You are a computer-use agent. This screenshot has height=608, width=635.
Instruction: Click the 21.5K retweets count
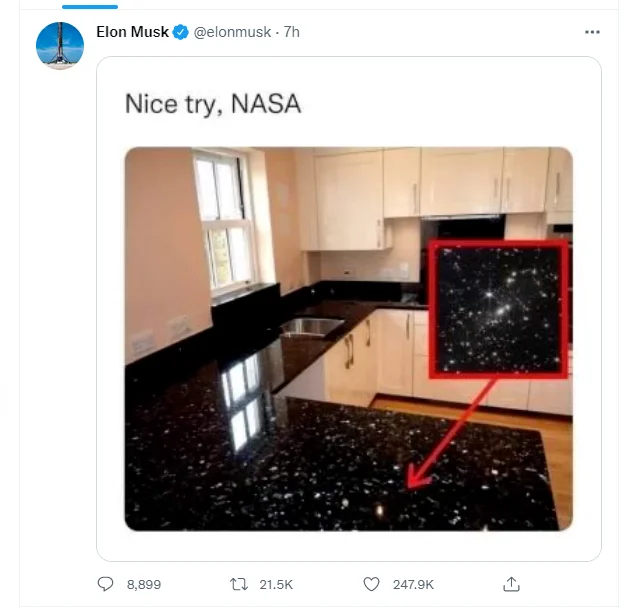pos(275,584)
